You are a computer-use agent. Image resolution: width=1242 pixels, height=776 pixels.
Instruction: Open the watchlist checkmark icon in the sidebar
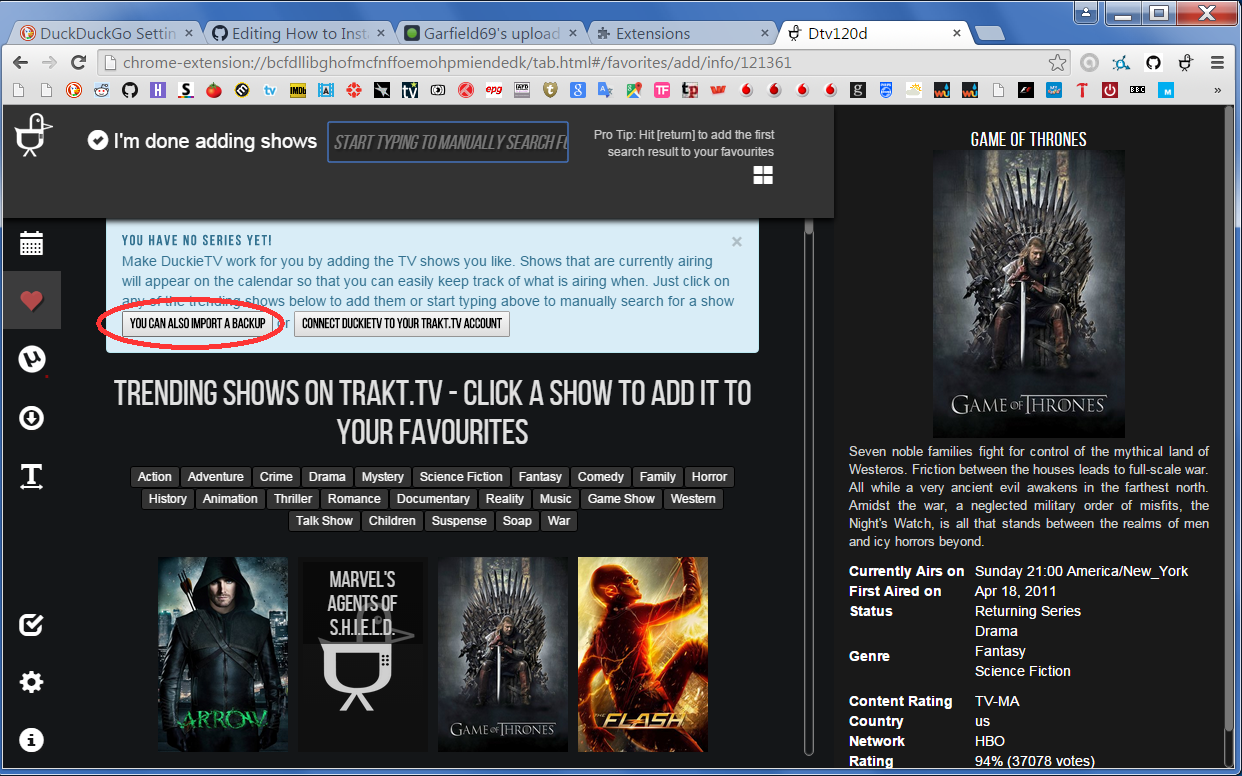pos(31,625)
